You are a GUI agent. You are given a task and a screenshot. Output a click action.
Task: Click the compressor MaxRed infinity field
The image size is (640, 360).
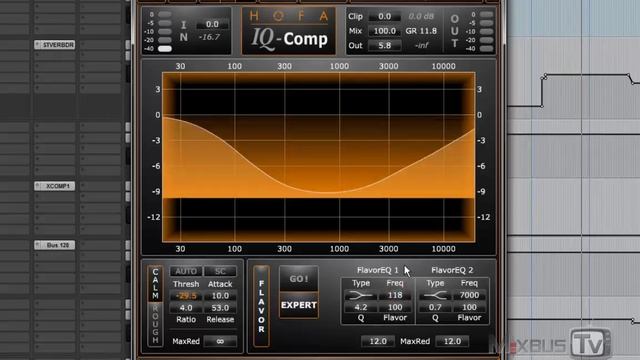coord(220,341)
